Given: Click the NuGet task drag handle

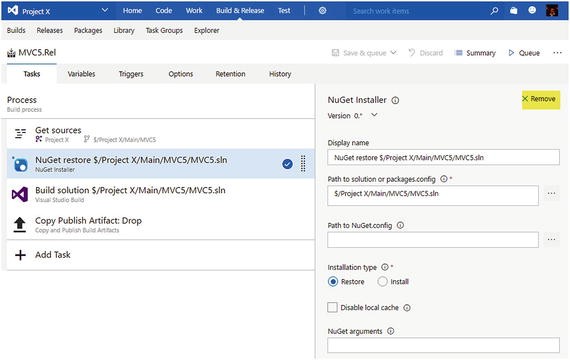Looking at the screenshot, I should 303,164.
